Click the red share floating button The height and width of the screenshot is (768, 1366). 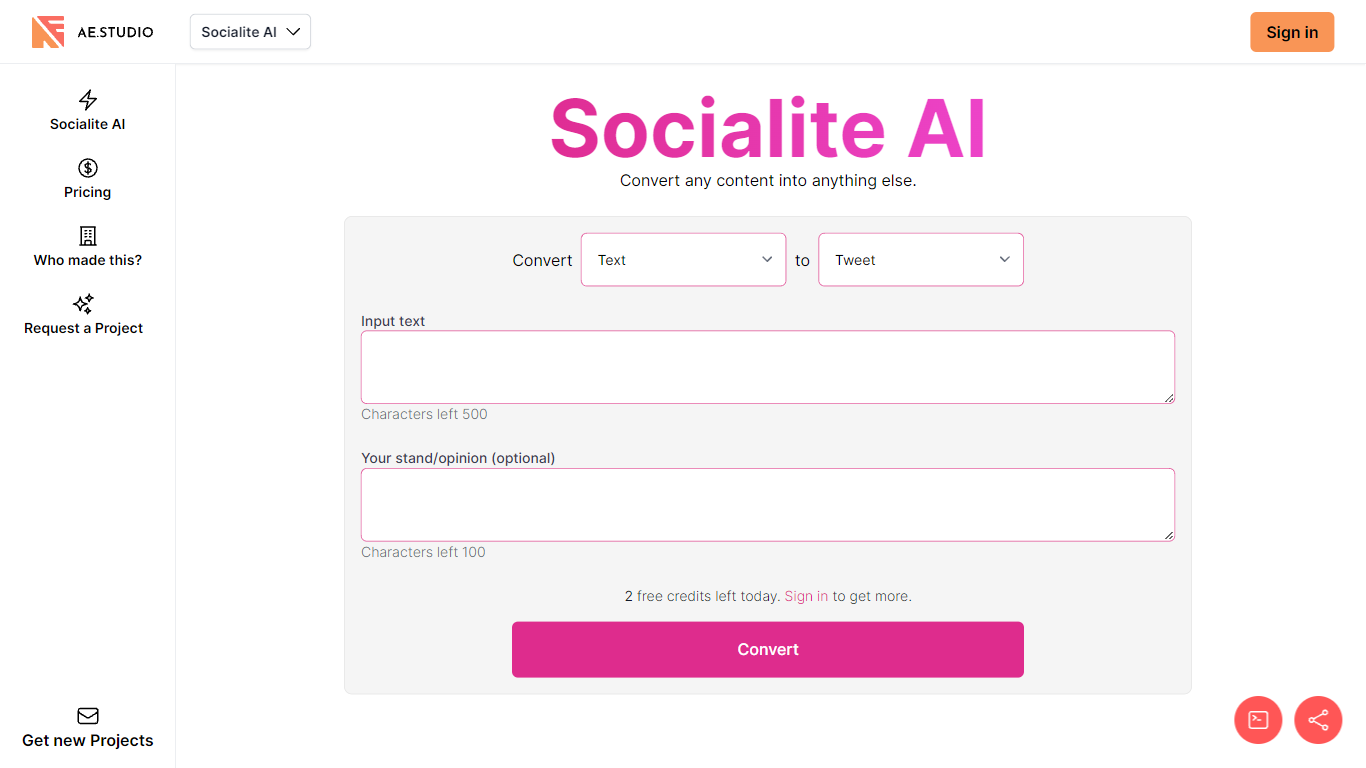(1318, 720)
